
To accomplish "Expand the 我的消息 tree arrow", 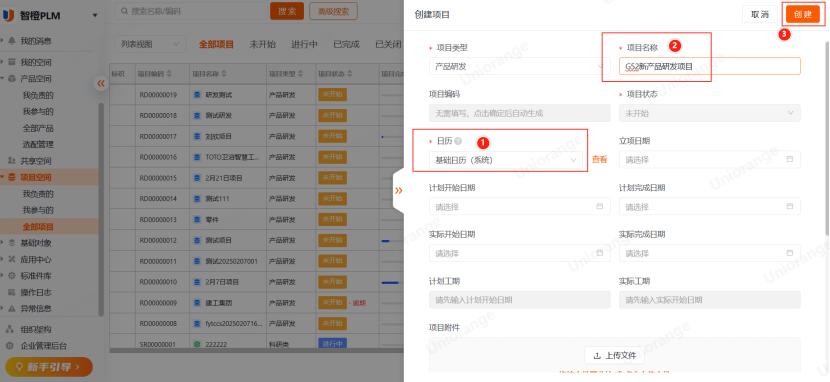I will [x=3, y=41].
